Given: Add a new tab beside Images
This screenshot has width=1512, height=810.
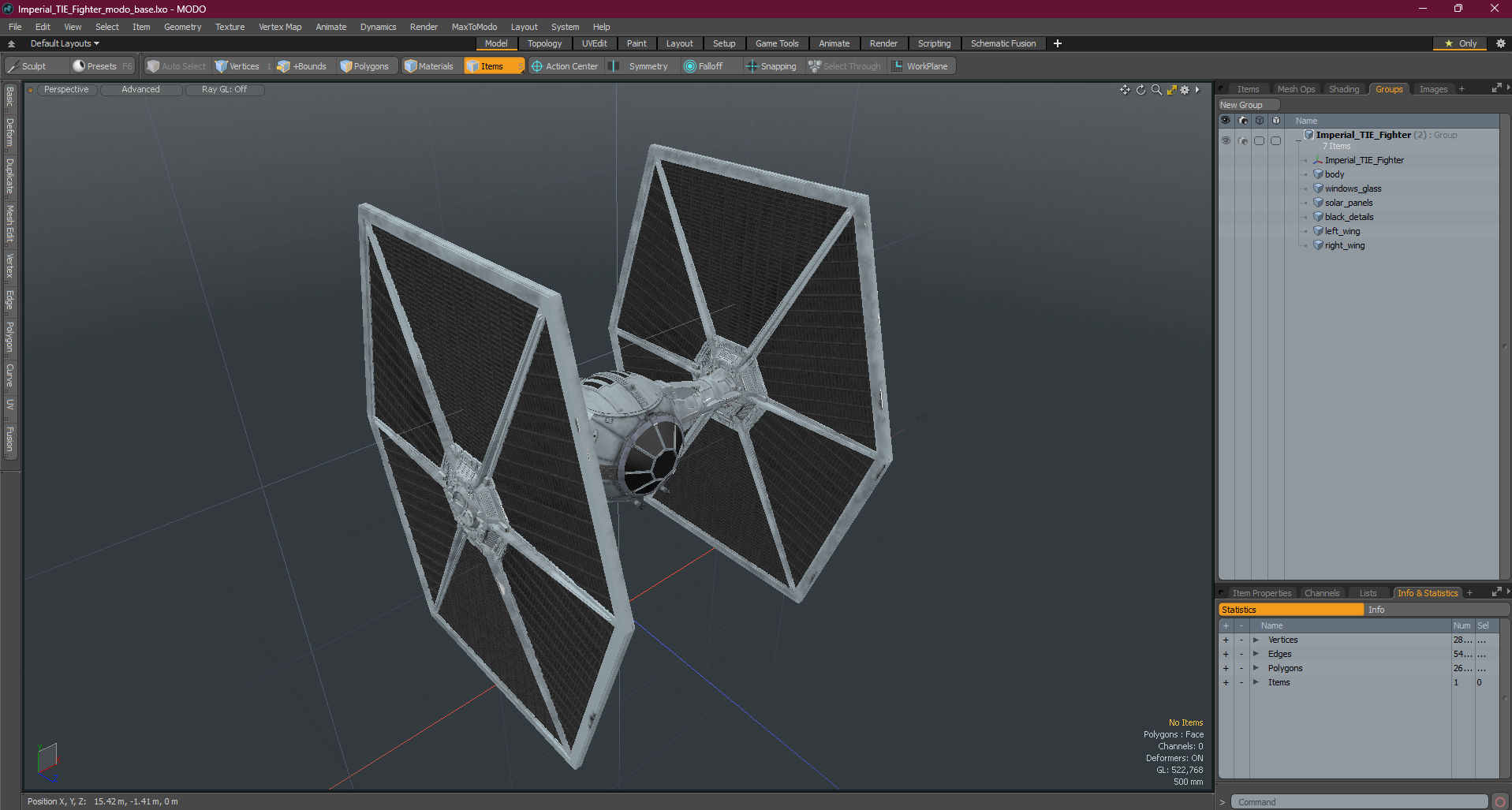Looking at the screenshot, I should [1462, 89].
